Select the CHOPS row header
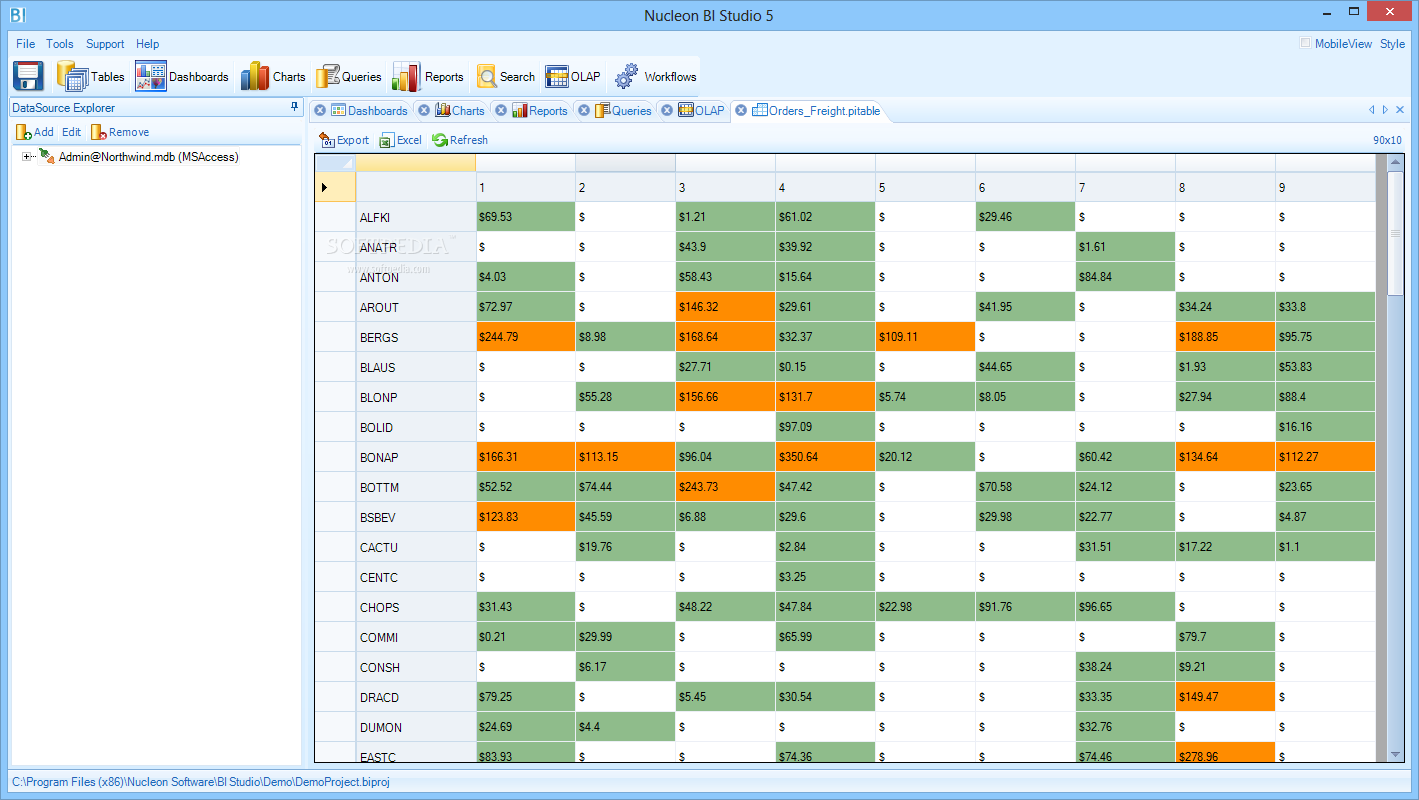The image size is (1419, 800). pyautogui.click(x=416, y=607)
